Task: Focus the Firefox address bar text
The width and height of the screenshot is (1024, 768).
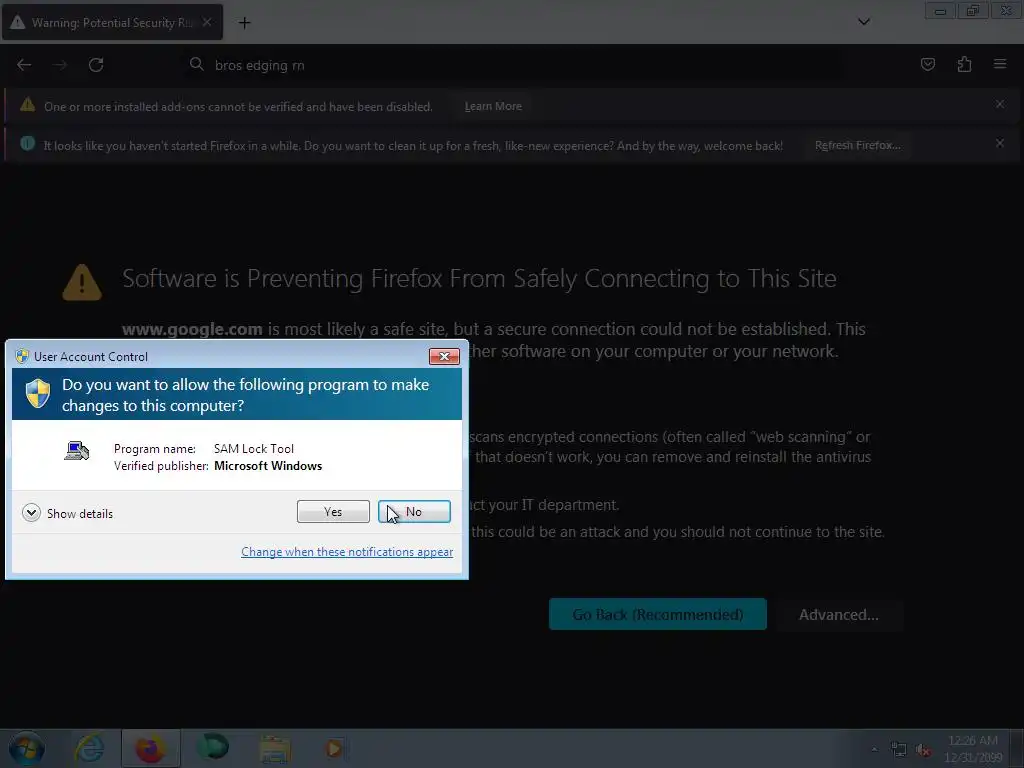Action: click(260, 65)
